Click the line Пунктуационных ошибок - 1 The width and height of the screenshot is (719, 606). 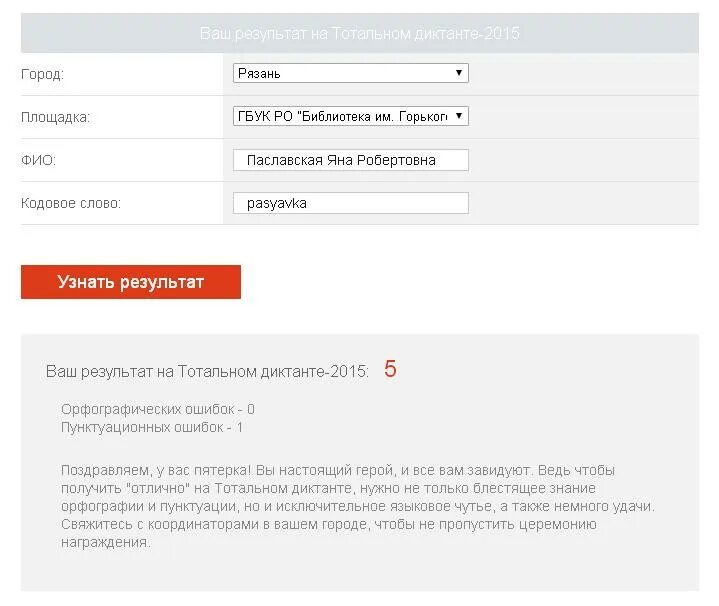point(152,427)
